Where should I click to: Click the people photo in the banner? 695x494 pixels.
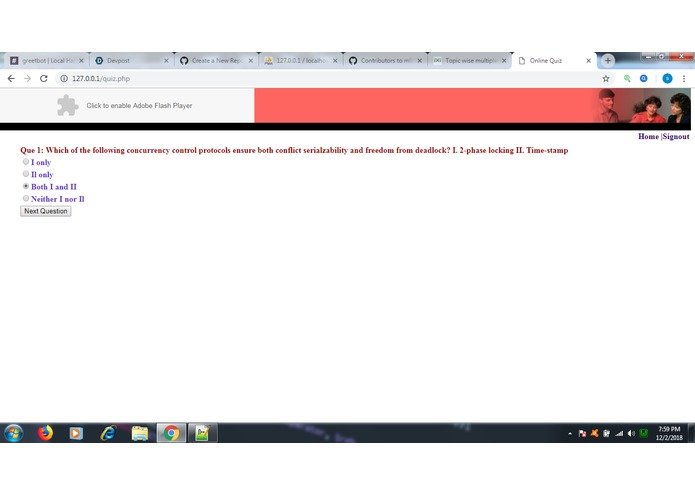pyautogui.click(x=642, y=105)
